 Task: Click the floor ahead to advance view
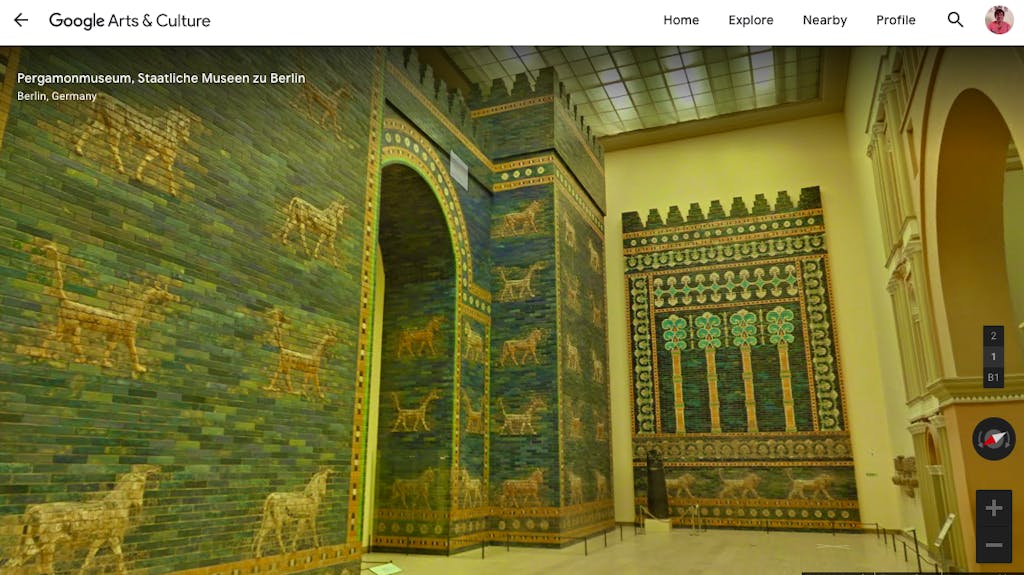click(x=653, y=552)
